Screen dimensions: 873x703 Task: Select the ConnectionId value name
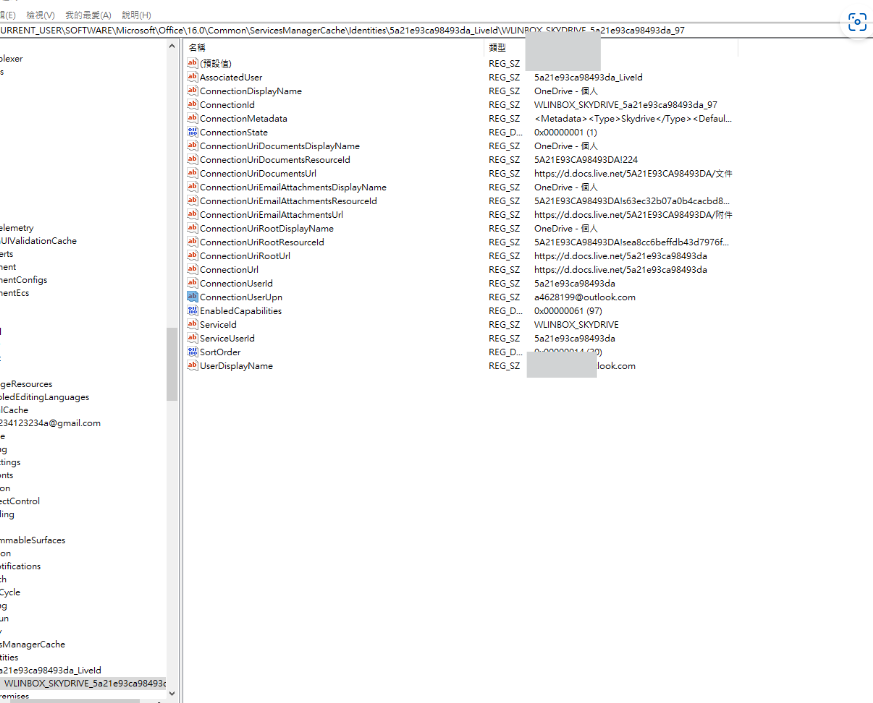(227, 105)
